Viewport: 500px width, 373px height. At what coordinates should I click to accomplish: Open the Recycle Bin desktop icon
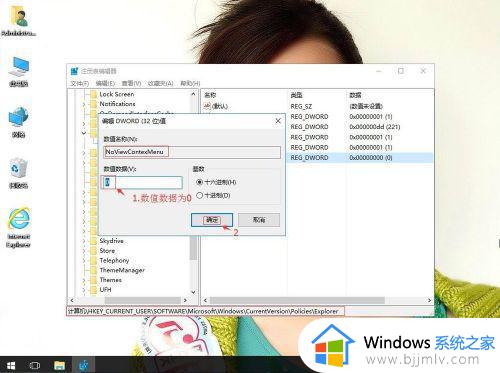[x=19, y=173]
